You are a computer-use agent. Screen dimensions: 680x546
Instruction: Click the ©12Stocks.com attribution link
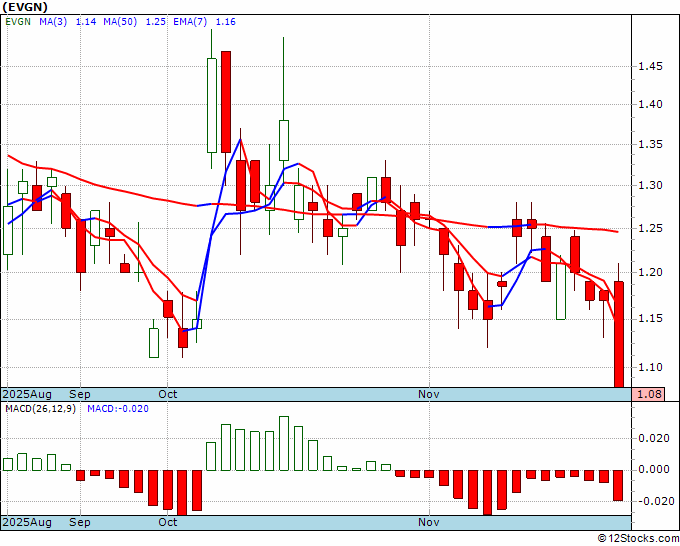tap(638, 539)
